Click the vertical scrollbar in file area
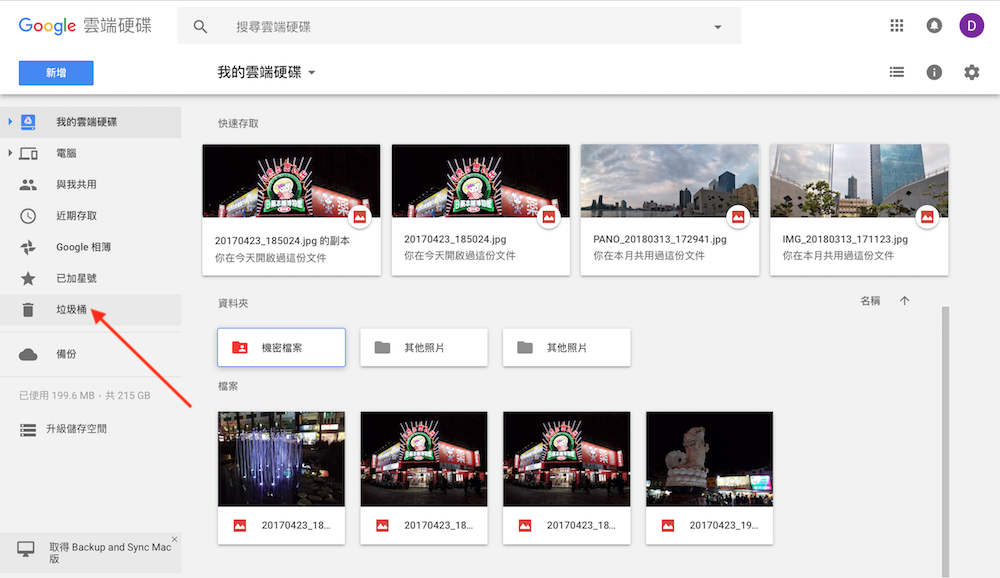This screenshot has height=578, width=1000. (945, 430)
